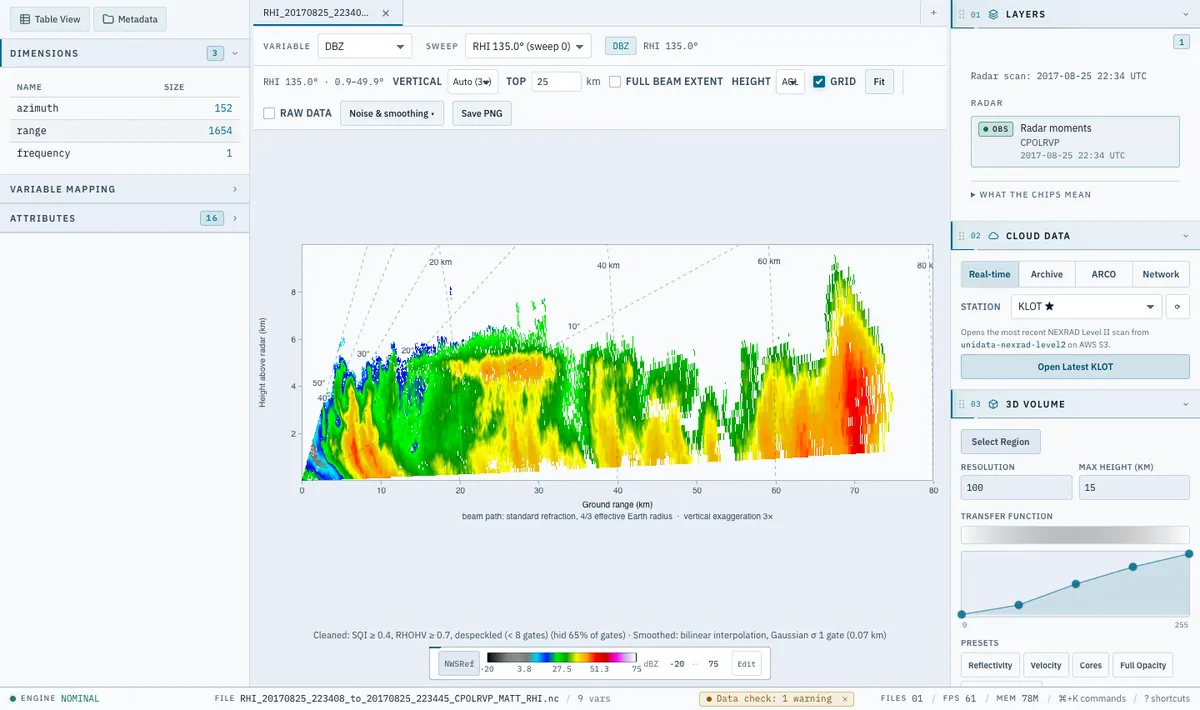1200x710 pixels.
Task: Click the transfer function gradient bar
Action: [1075, 535]
